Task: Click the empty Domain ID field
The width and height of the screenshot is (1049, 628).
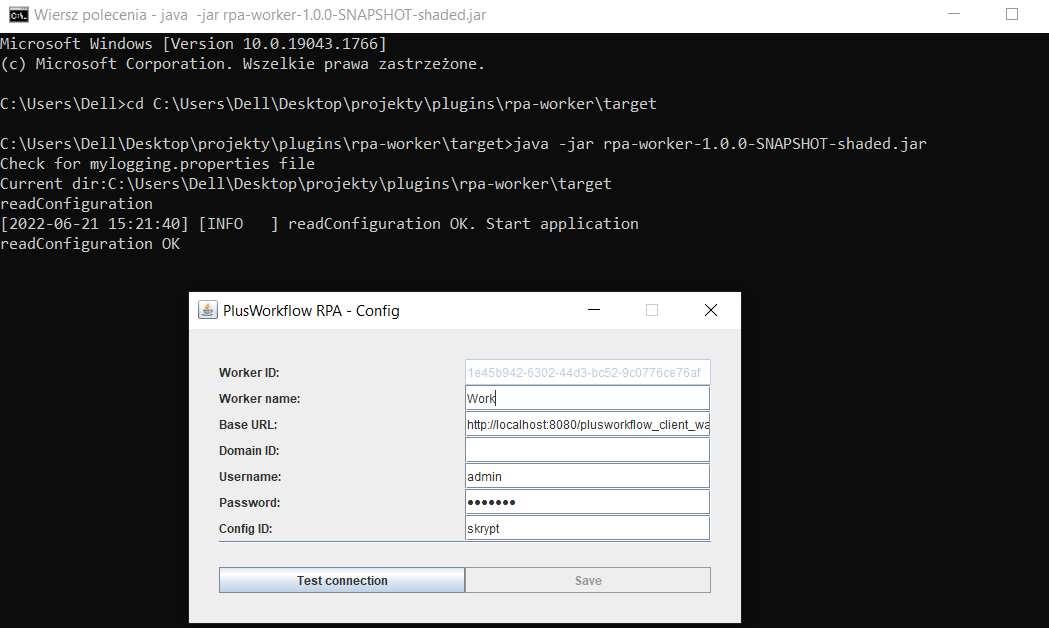Action: [x=587, y=450]
